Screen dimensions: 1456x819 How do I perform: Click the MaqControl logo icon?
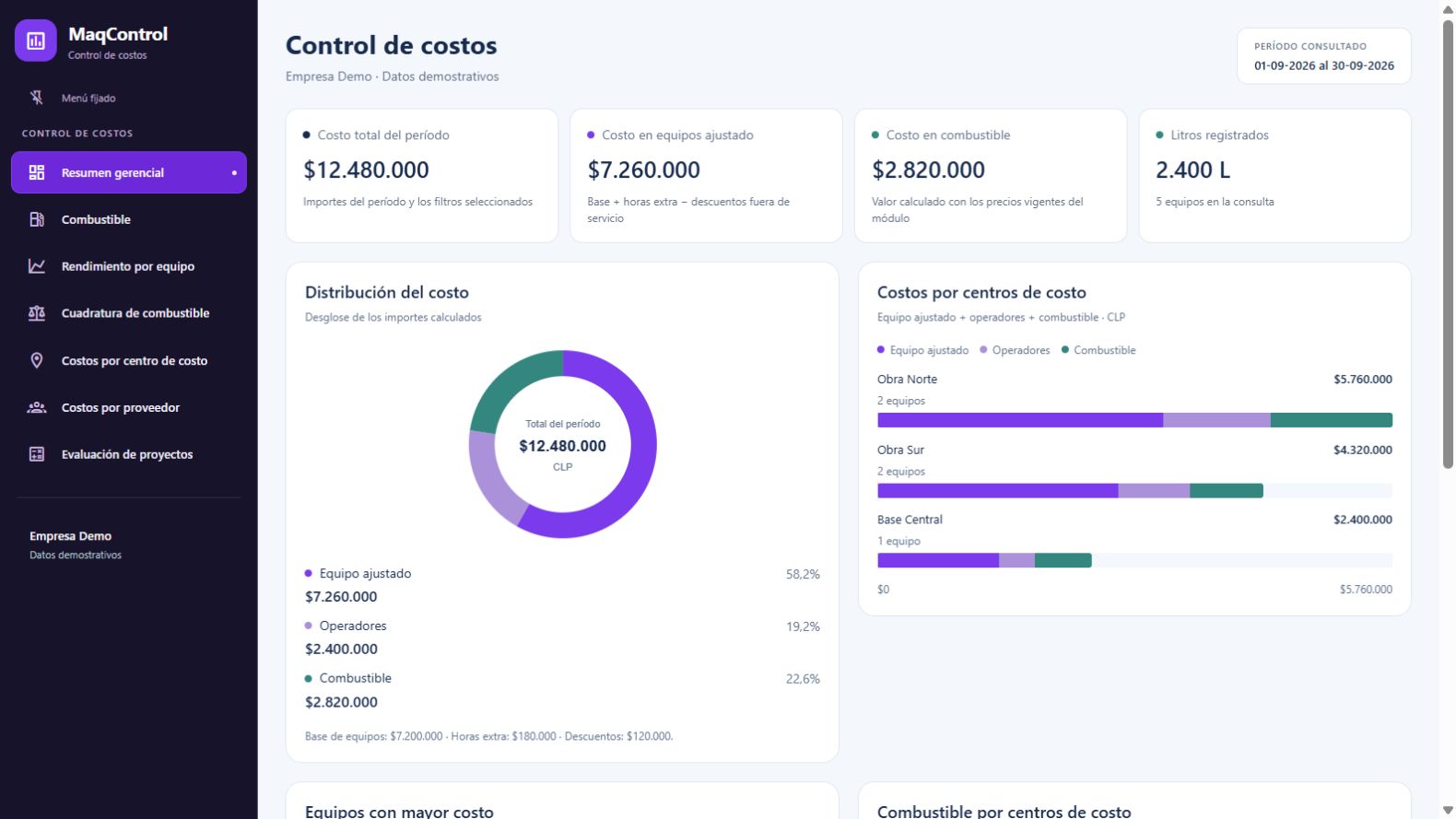[x=36, y=41]
